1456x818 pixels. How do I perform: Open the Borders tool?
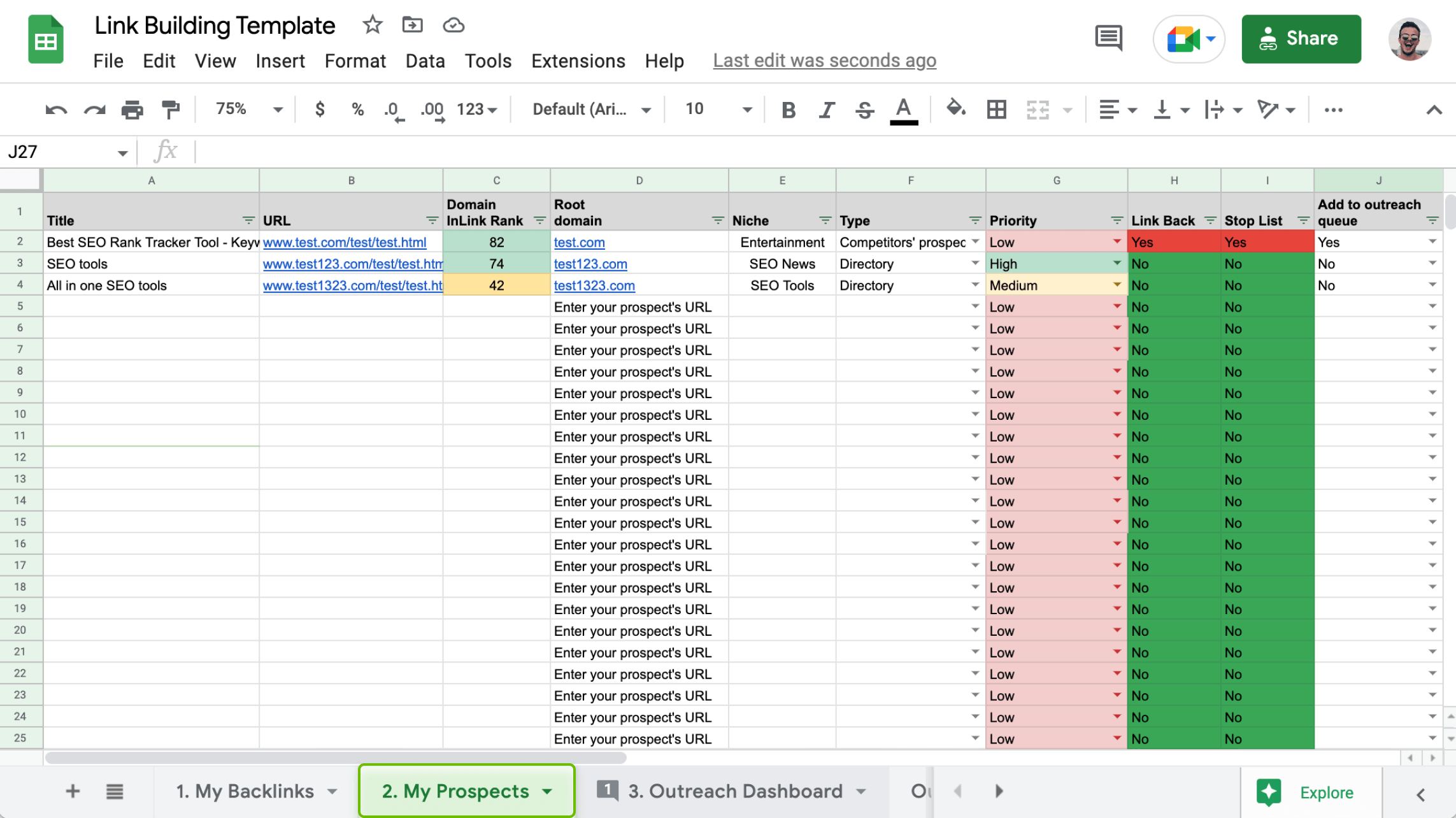(x=996, y=109)
